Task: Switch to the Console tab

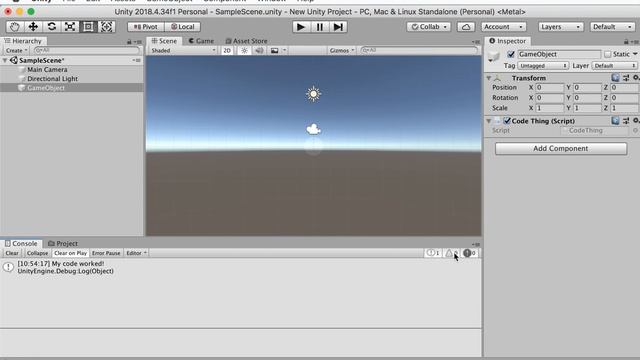Action: (21, 244)
